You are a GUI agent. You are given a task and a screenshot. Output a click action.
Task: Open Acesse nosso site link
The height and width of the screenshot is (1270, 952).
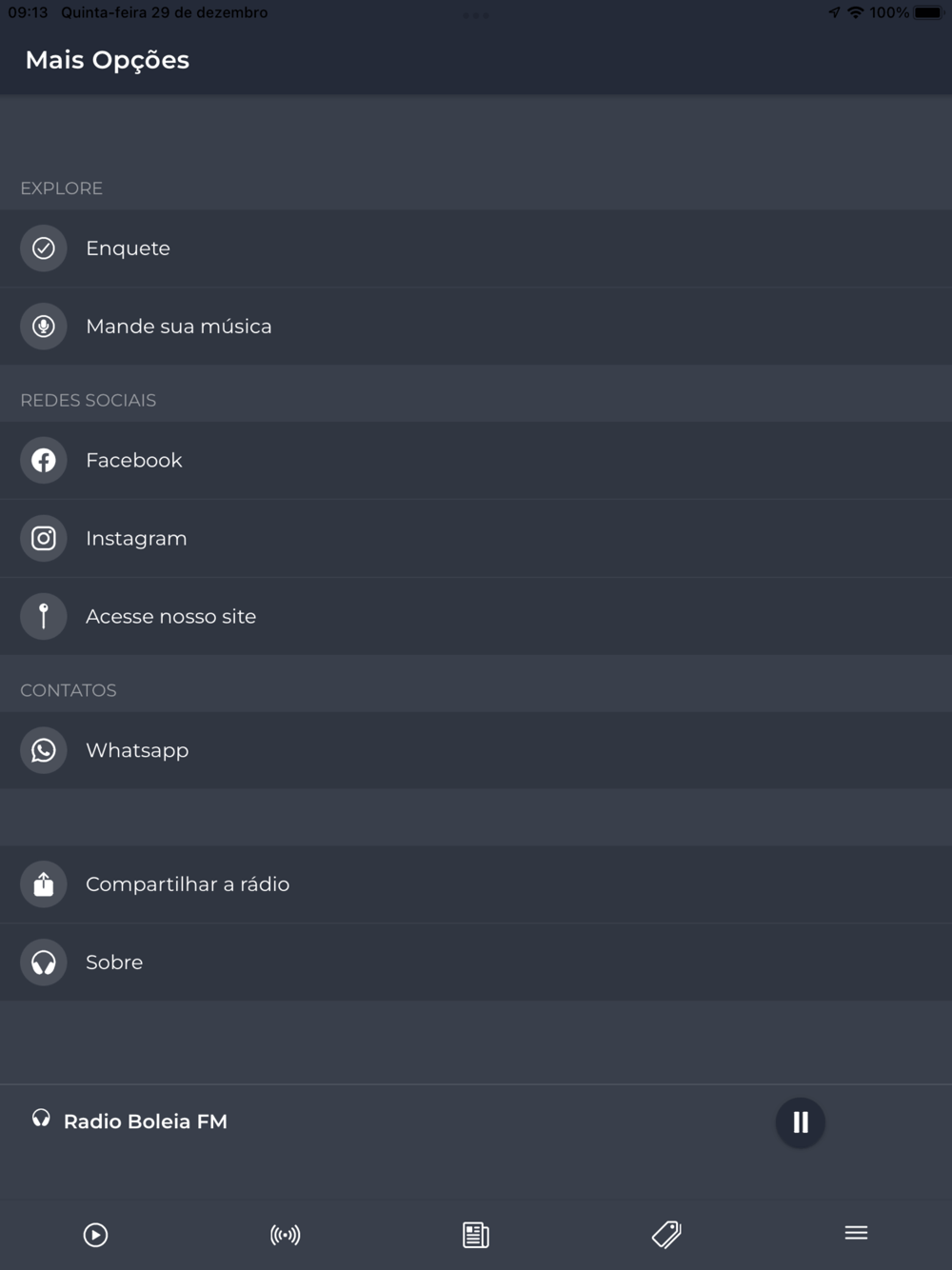coord(476,616)
